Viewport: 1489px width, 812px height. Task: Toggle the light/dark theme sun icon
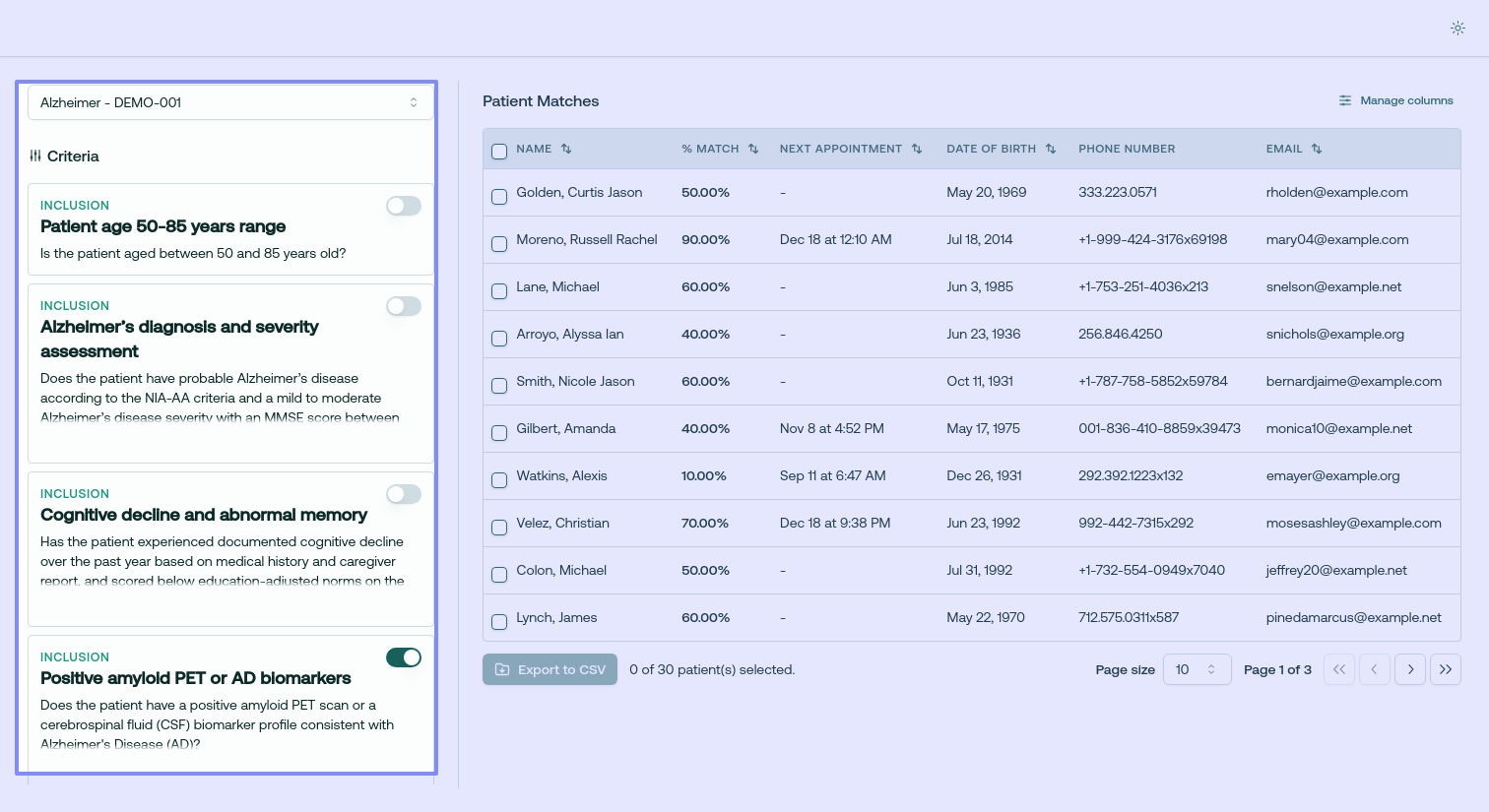(1457, 28)
